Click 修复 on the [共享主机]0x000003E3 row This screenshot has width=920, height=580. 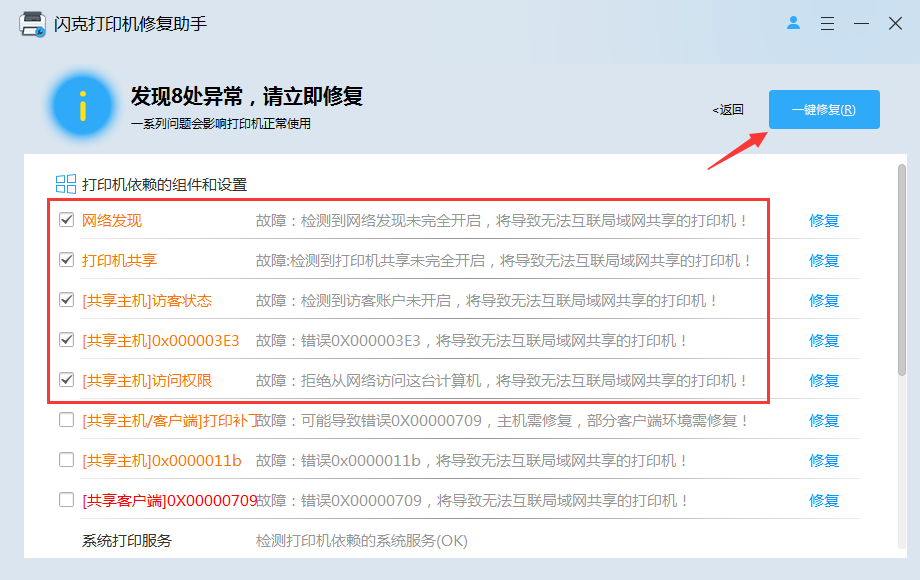click(823, 341)
